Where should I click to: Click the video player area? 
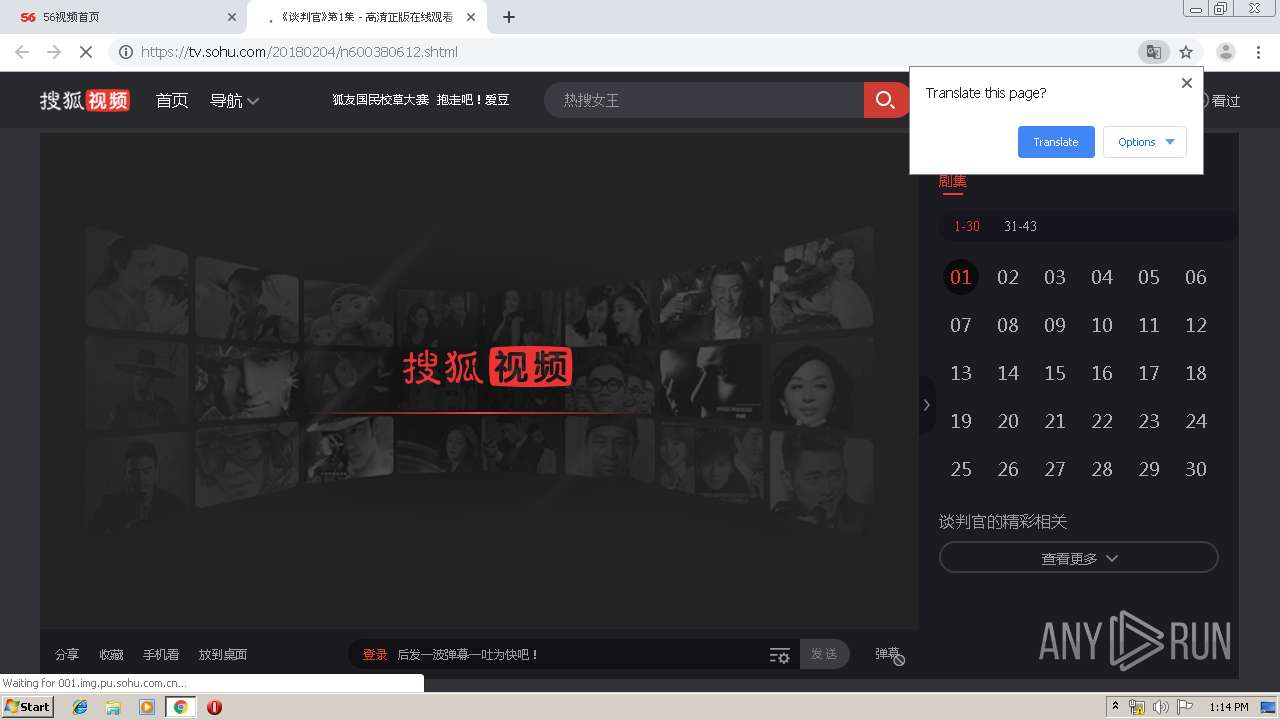point(479,380)
